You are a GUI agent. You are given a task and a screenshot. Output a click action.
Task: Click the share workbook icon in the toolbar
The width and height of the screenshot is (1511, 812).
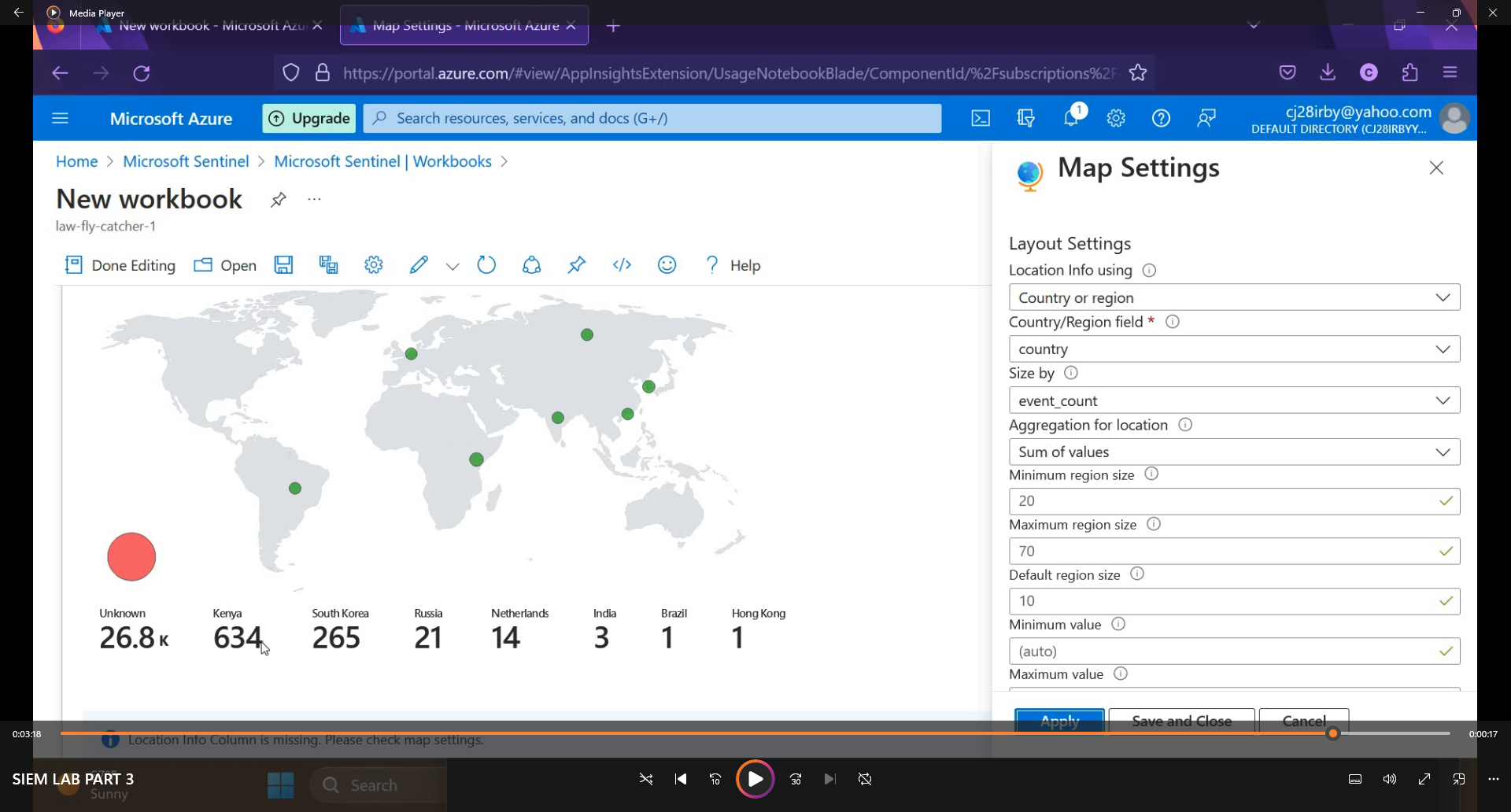[x=532, y=265]
